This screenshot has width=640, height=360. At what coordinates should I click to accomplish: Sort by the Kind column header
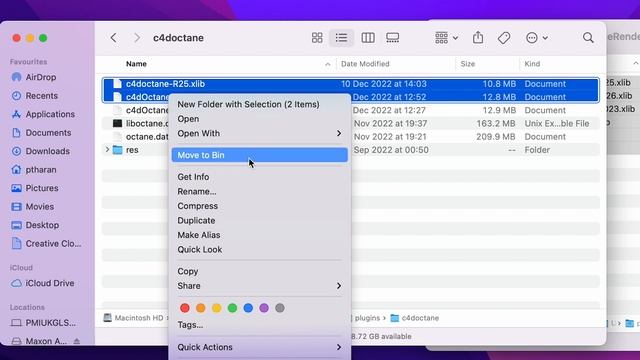coord(532,64)
